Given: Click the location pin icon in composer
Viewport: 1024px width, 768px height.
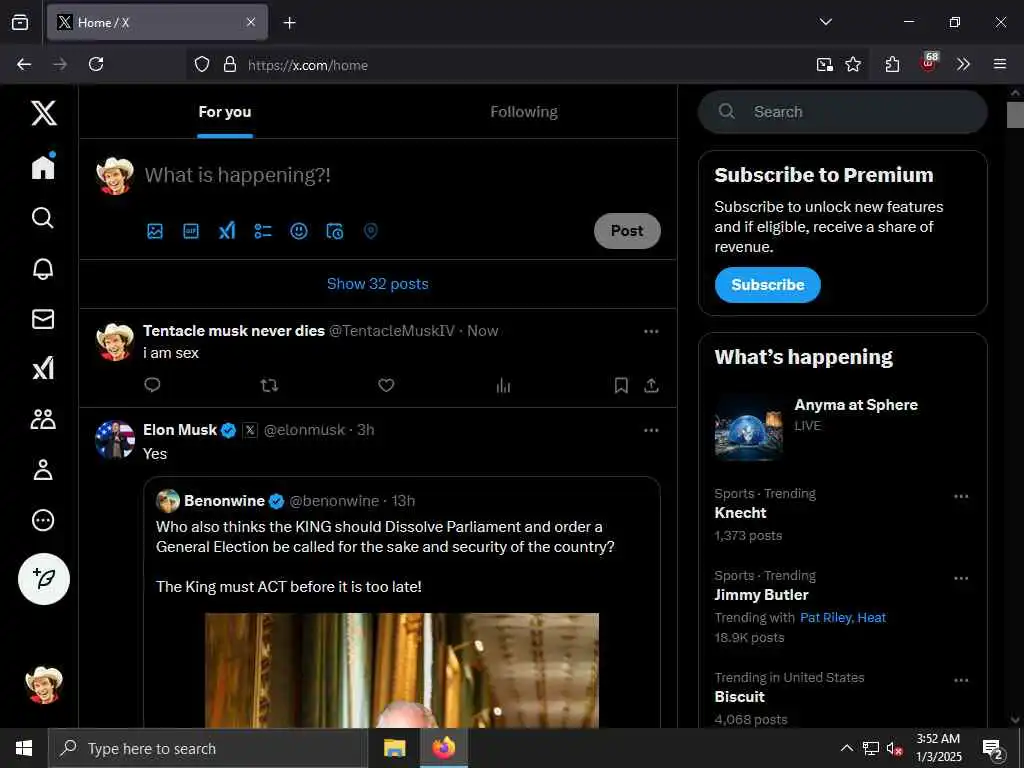Looking at the screenshot, I should (370, 231).
